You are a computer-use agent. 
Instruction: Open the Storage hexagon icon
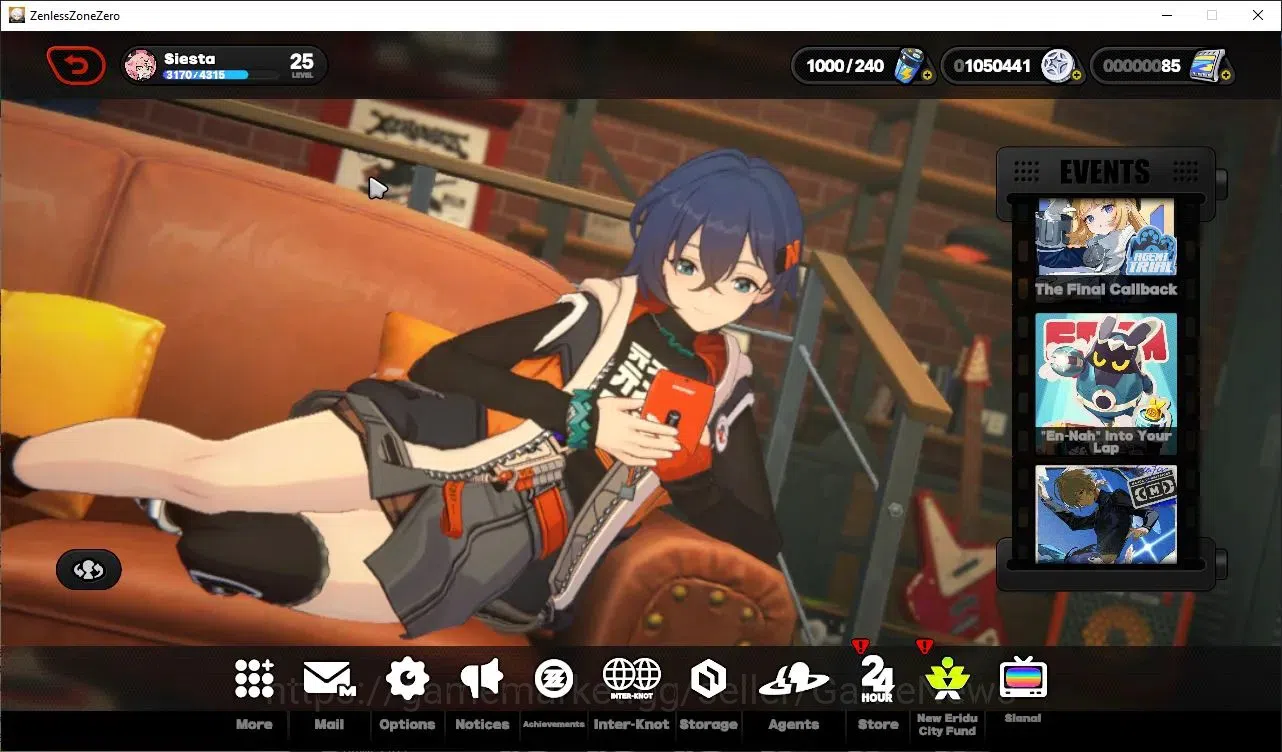click(708, 680)
